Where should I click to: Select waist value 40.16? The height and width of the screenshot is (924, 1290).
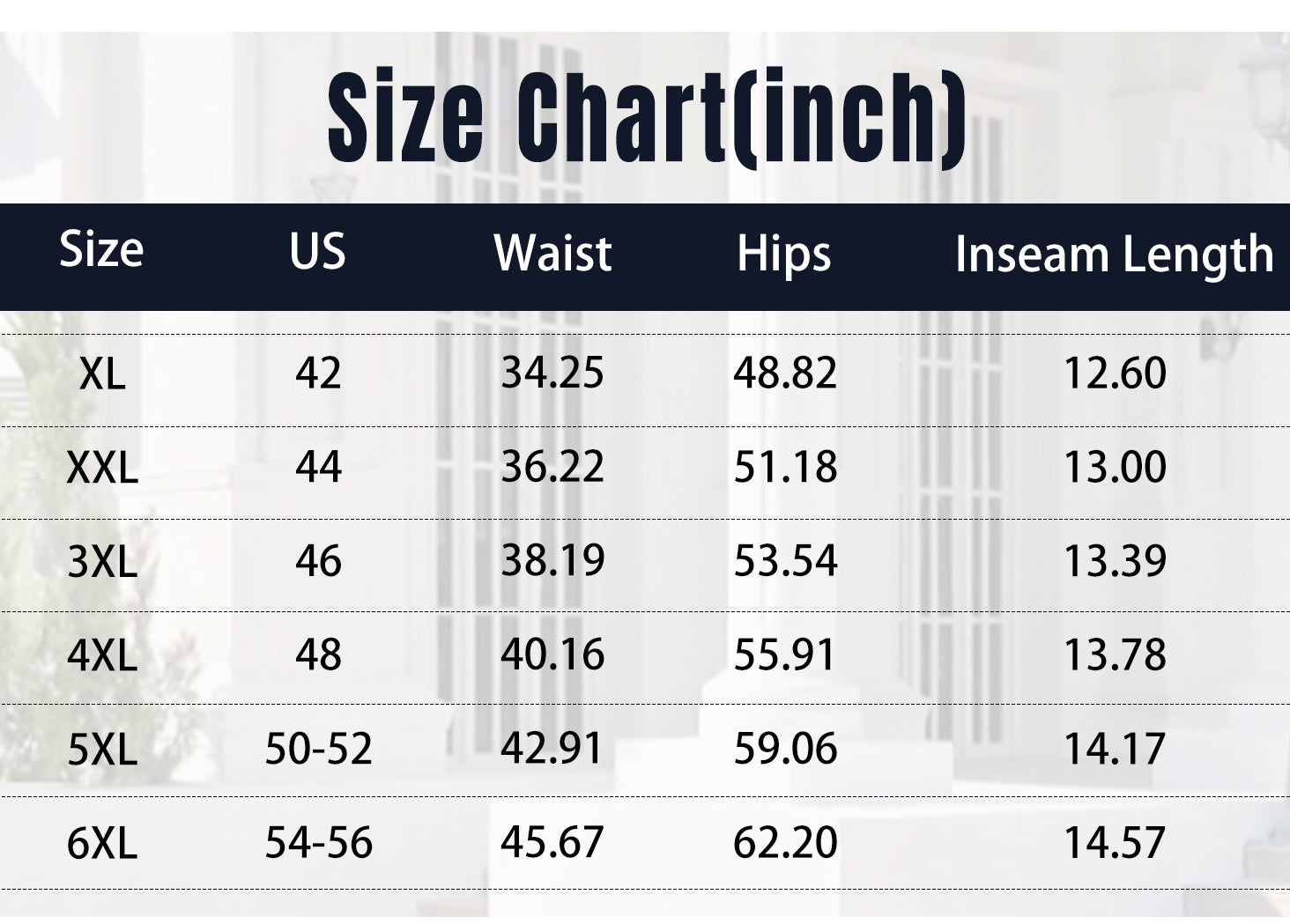[x=552, y=654]
